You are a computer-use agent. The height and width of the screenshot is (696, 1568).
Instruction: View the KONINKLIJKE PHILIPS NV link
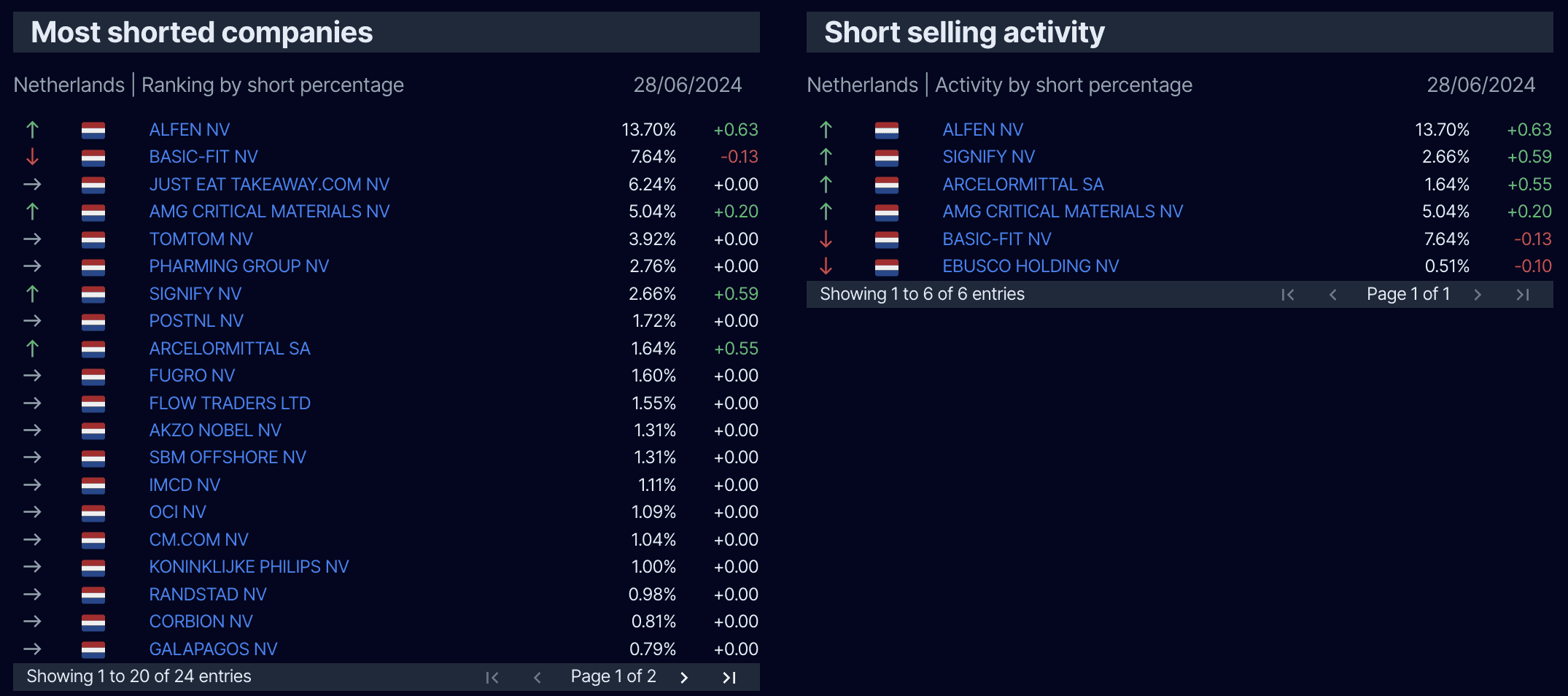click(x=249, y=567)
